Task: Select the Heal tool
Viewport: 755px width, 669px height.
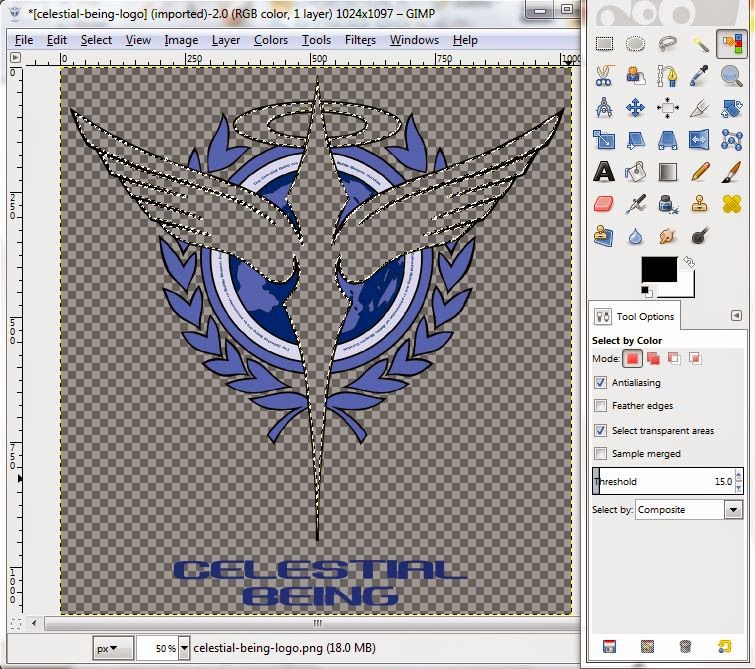Action: pyautogui.click(x=732, y=204)
